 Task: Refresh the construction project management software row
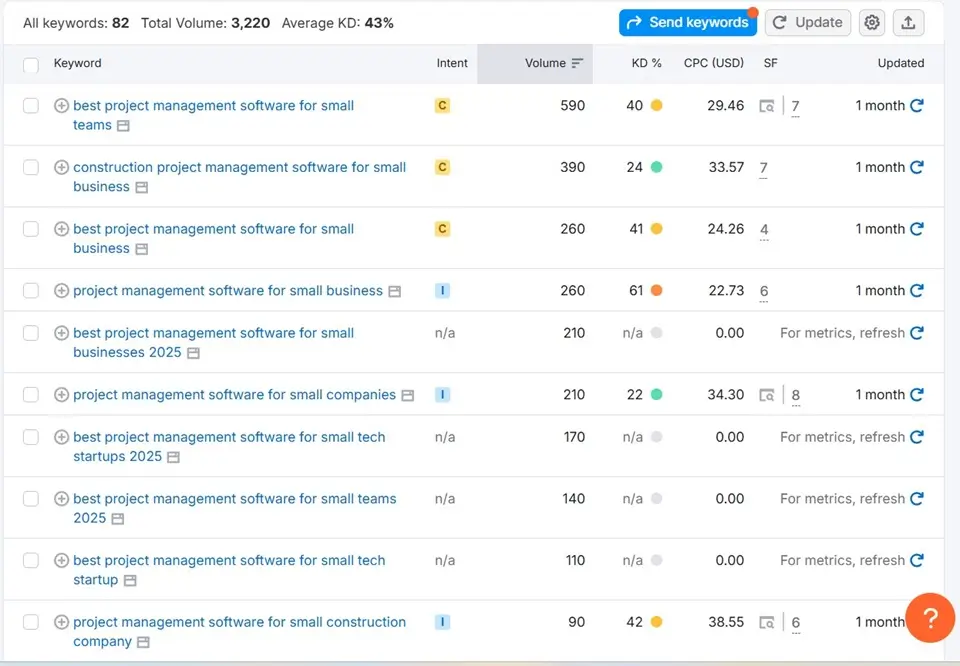917,167
